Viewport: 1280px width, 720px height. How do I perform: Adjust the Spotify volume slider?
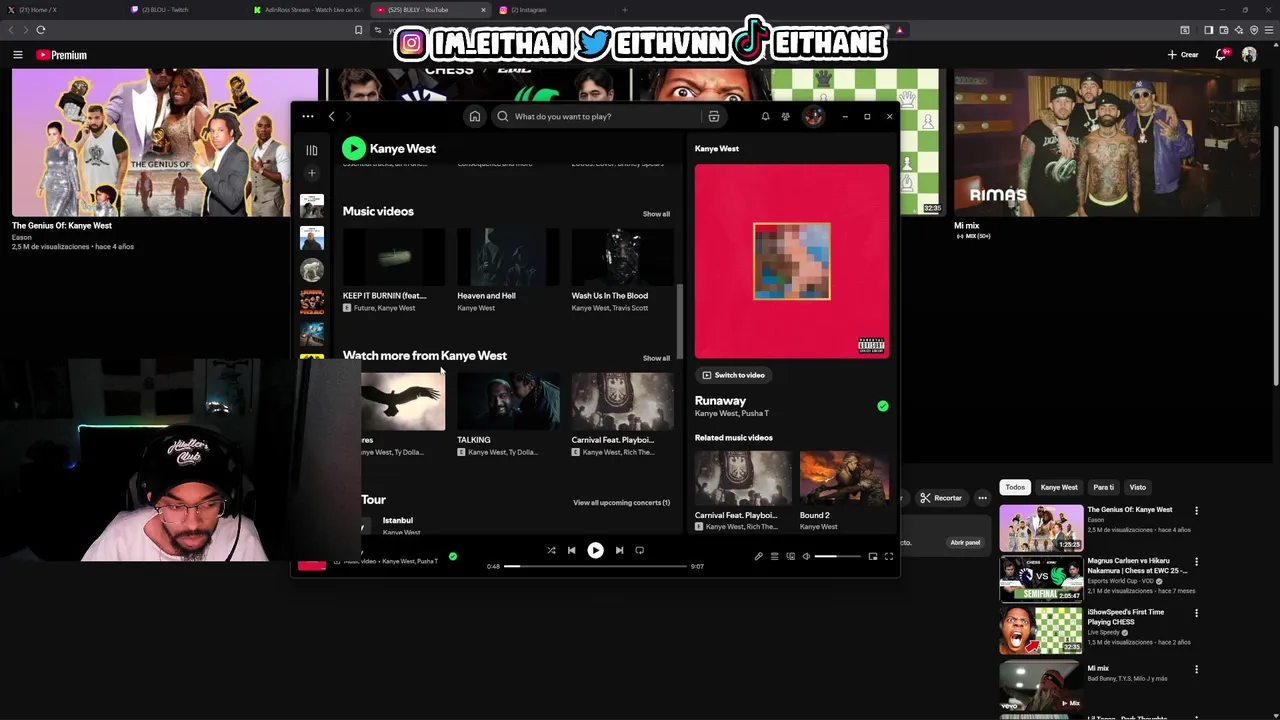(x=838, y=556)
